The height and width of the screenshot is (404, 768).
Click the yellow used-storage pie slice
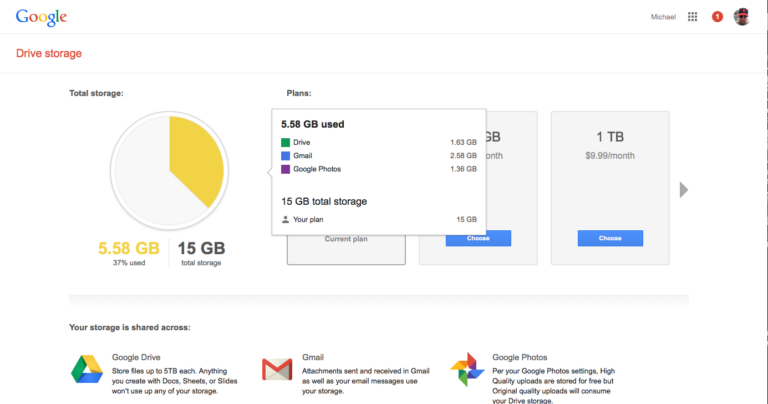click(x=196, y=158)
